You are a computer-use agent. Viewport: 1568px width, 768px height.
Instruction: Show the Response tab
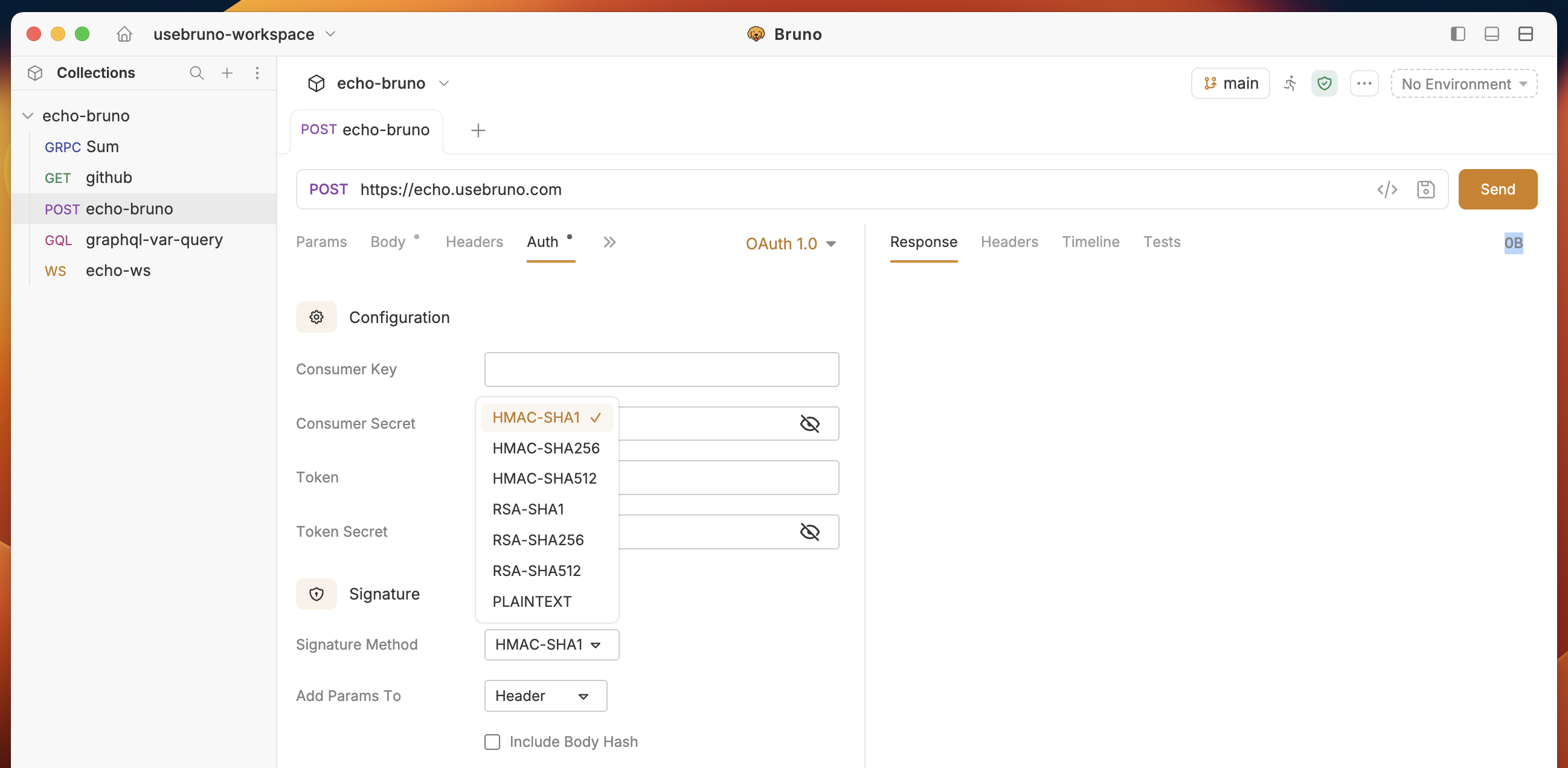pos(924,242)
